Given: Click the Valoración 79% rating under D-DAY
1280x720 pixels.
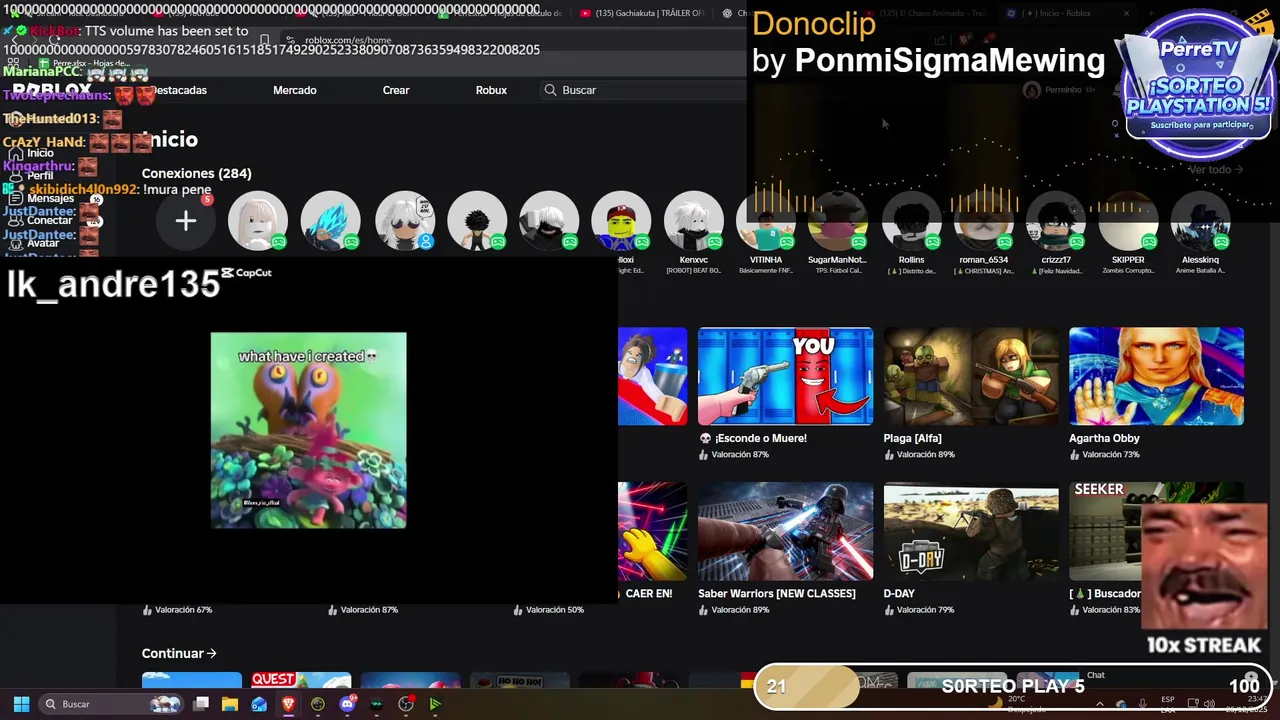Looking at the screenshot, I should (919, 610).
